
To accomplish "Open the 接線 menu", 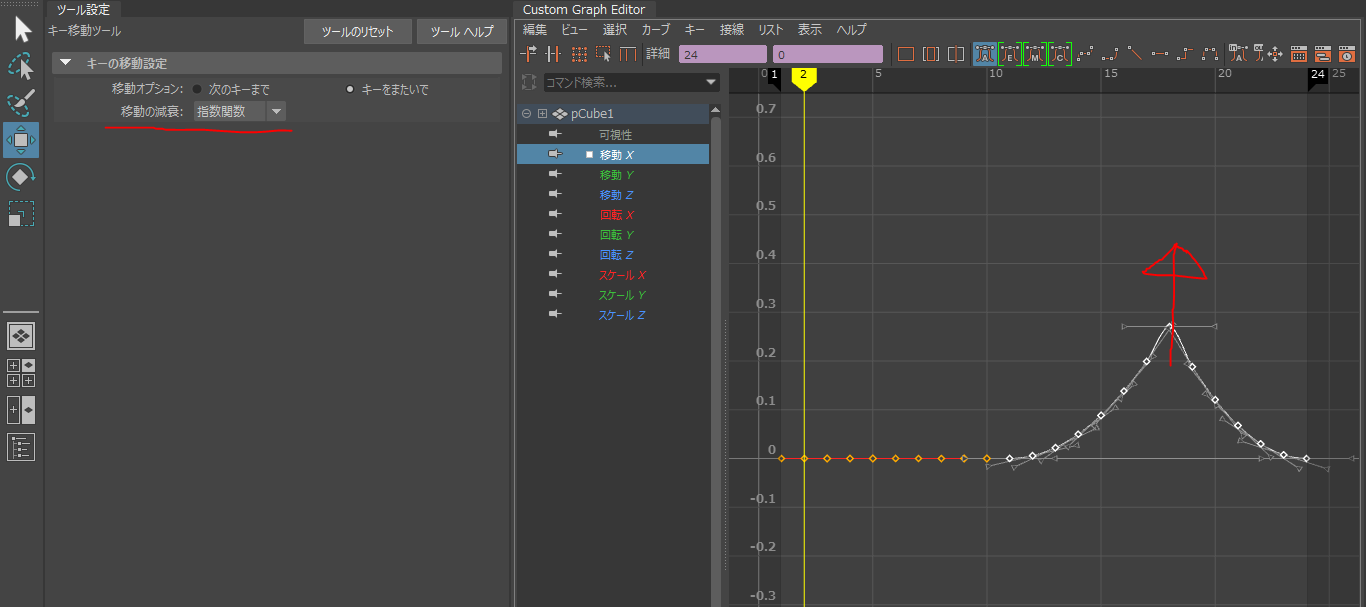I will (732, 29).
